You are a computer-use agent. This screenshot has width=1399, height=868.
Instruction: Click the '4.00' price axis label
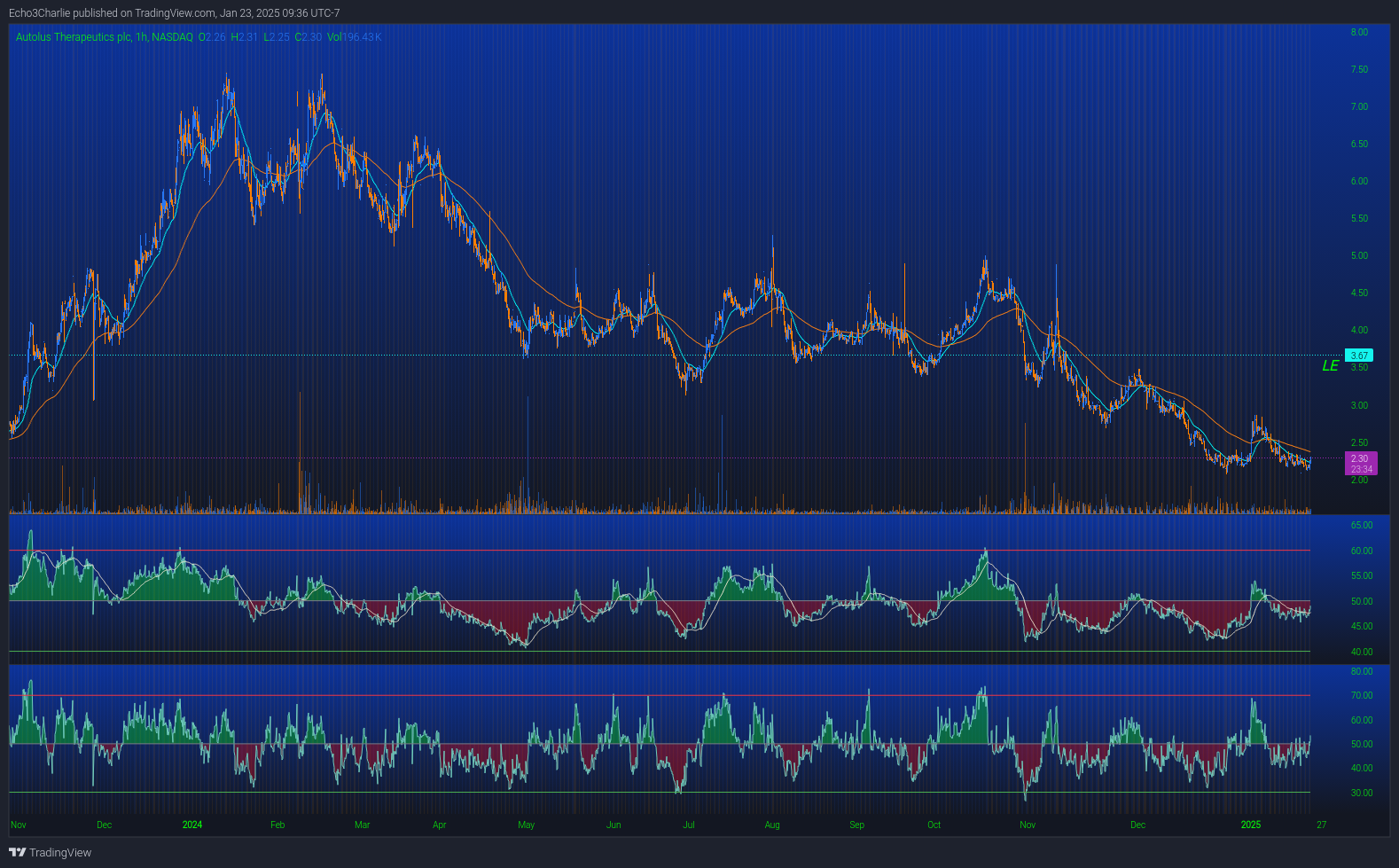click(x=1359, y=330)
